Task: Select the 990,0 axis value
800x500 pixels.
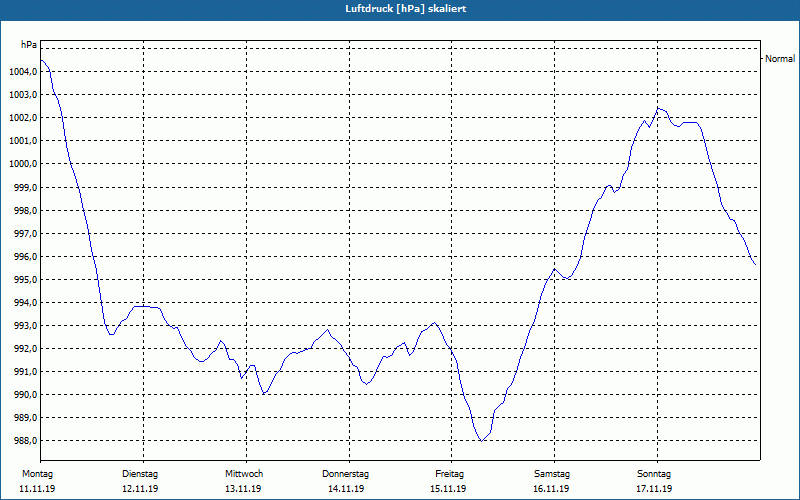Action: click(x=25, y=395)
